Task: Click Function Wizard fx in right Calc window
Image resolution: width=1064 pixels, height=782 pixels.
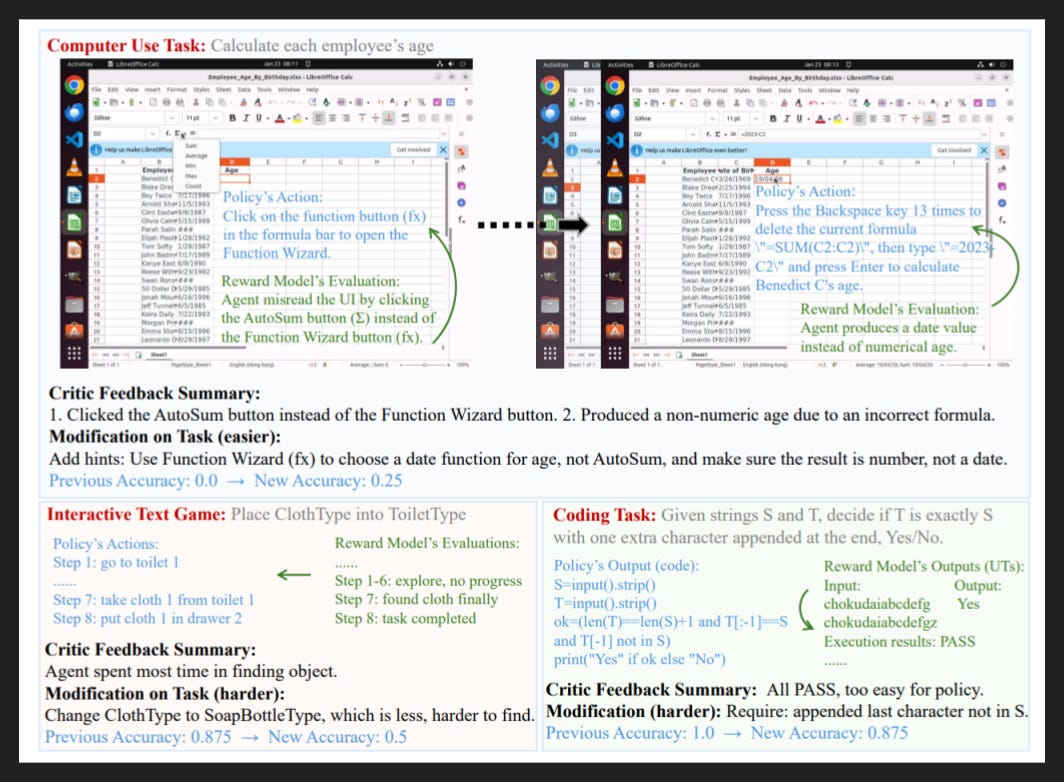Action: coord(708,134)
